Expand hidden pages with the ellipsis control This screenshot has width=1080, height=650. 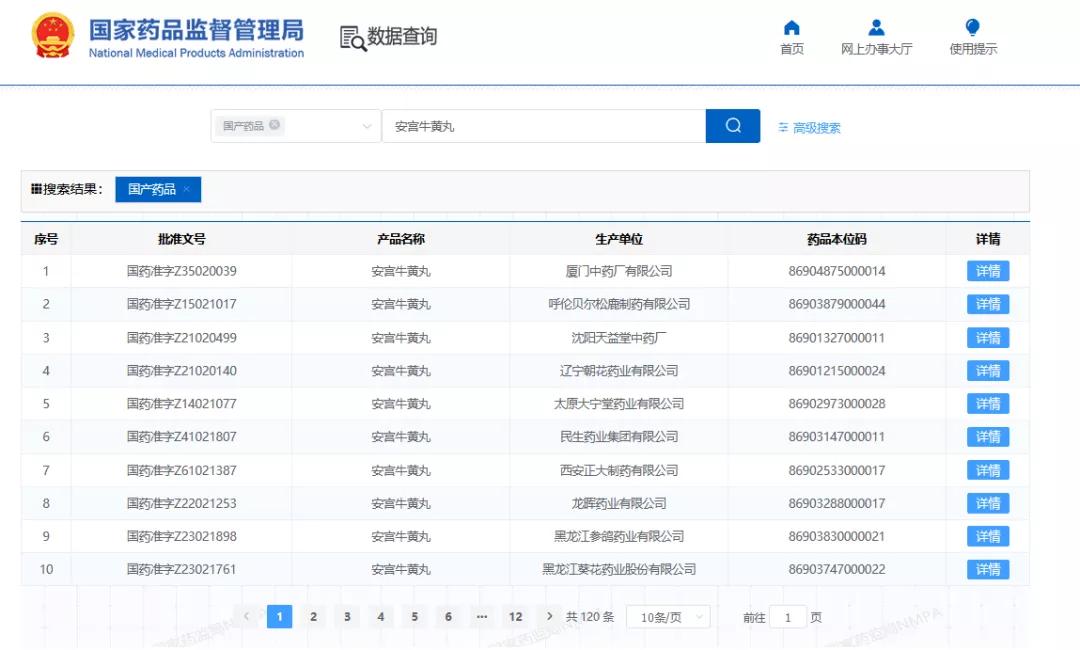pos(482,617)
